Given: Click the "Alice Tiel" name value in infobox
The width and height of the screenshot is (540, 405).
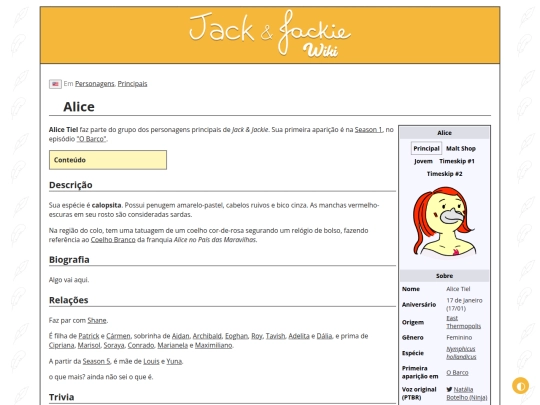Looking at the screenshot, I should (458, 289).
